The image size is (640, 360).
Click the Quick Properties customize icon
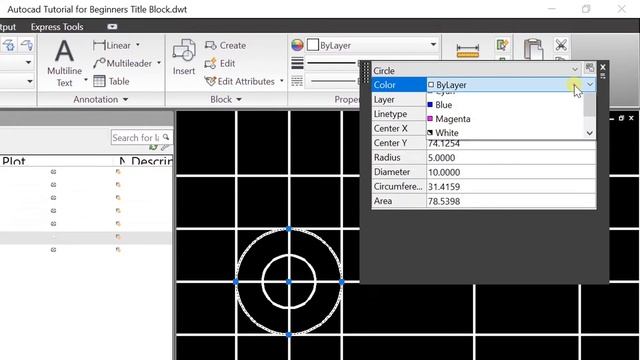[x=589, y=67]
